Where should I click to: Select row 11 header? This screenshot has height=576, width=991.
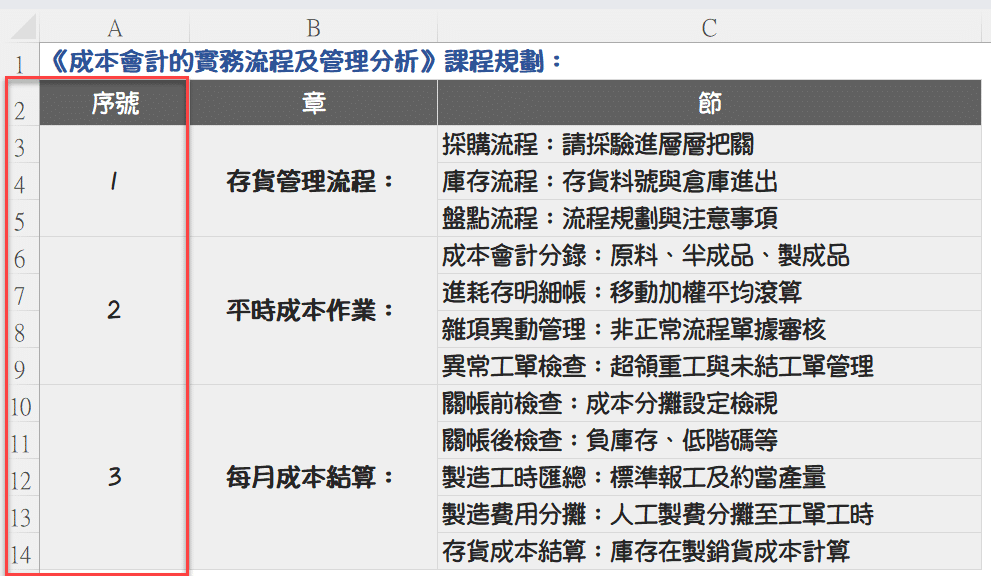(20, 440)
